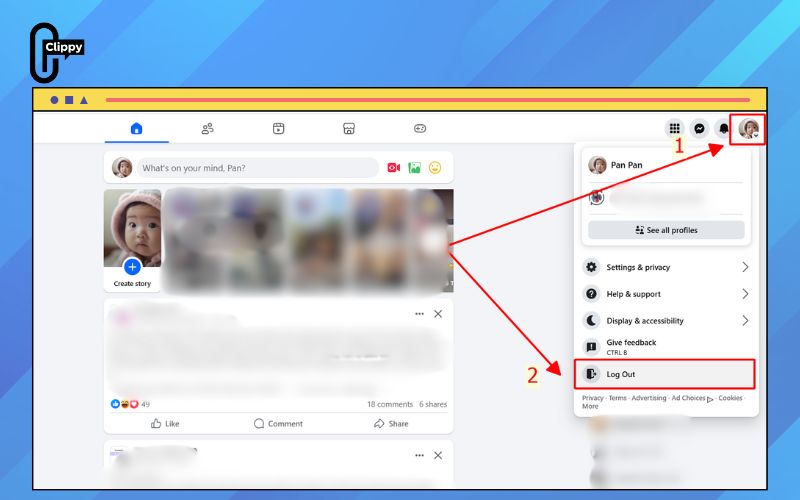Open the Friends tab
The image size is (800, 500).
pos(207,129)
